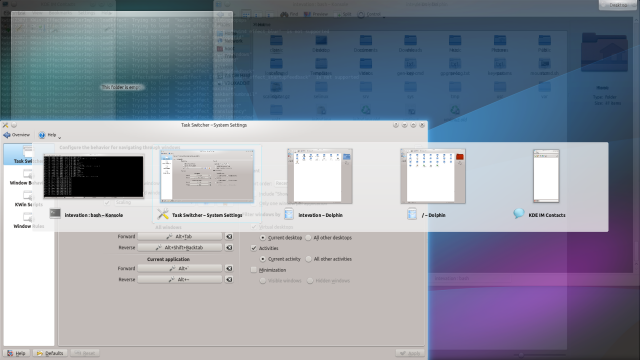Uncheck the Activities checkbox
The height and width of the screenshot is (360, 640).
254,248
